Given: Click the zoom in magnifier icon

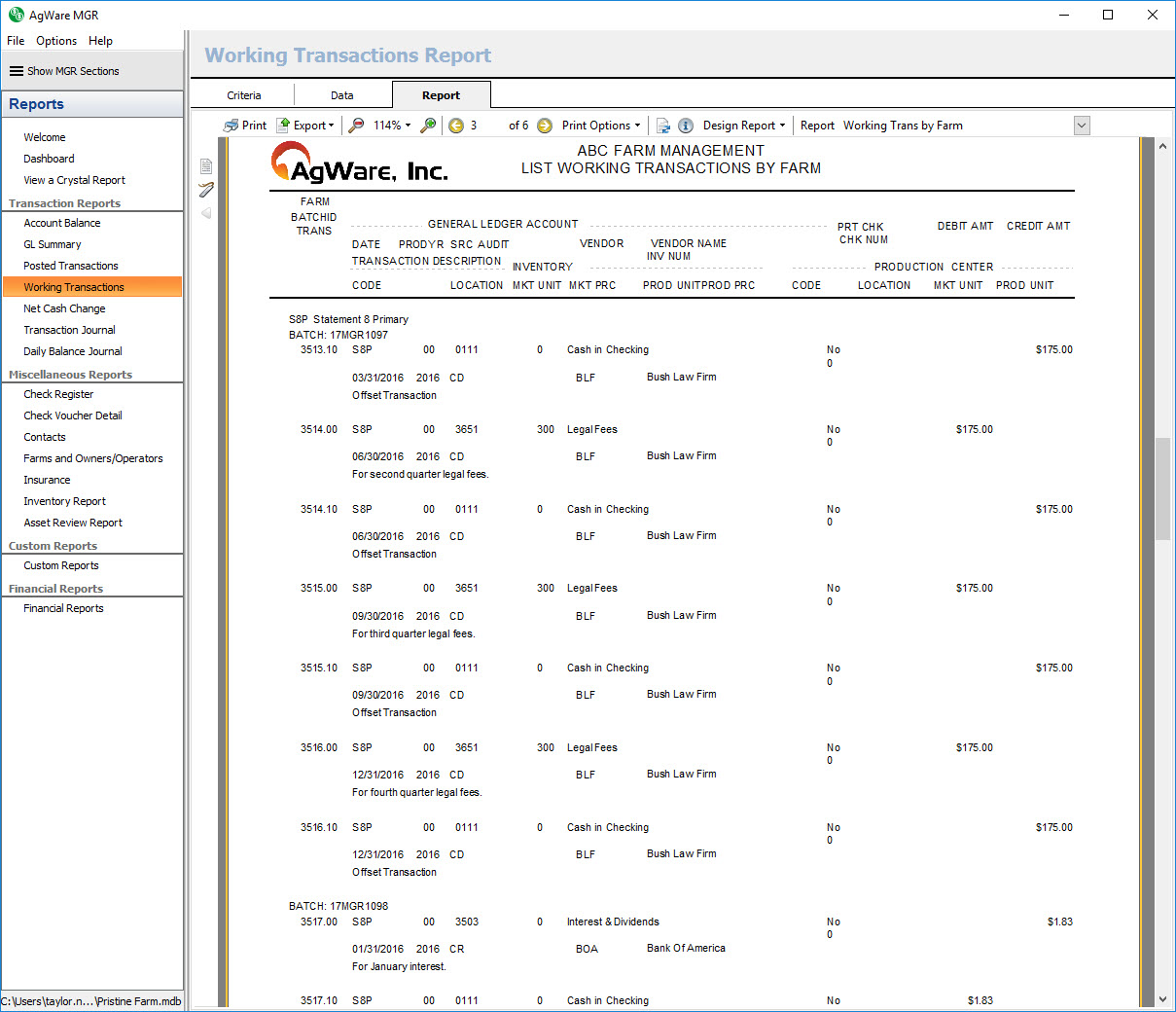Looking at the screenshot, I should (x=428, y=126).
